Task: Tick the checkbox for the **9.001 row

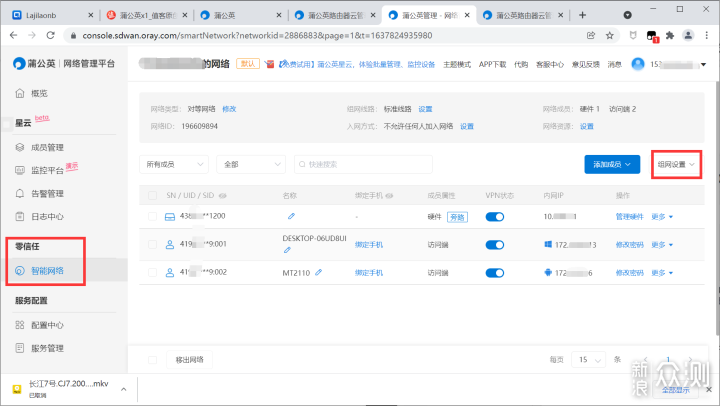Action: click(x=152, y=244)
